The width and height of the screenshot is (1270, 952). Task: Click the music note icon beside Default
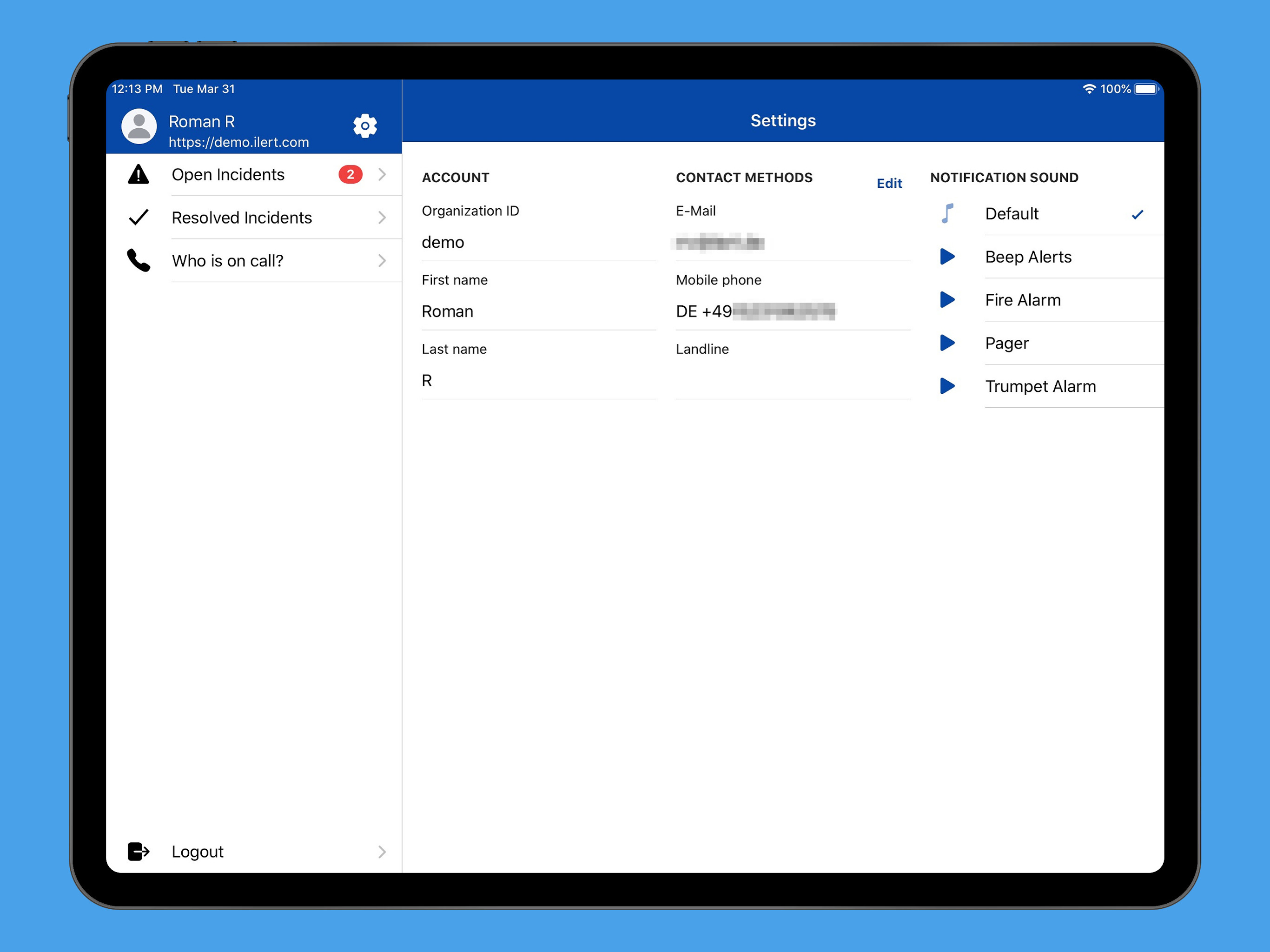click(x=947, y=213)
